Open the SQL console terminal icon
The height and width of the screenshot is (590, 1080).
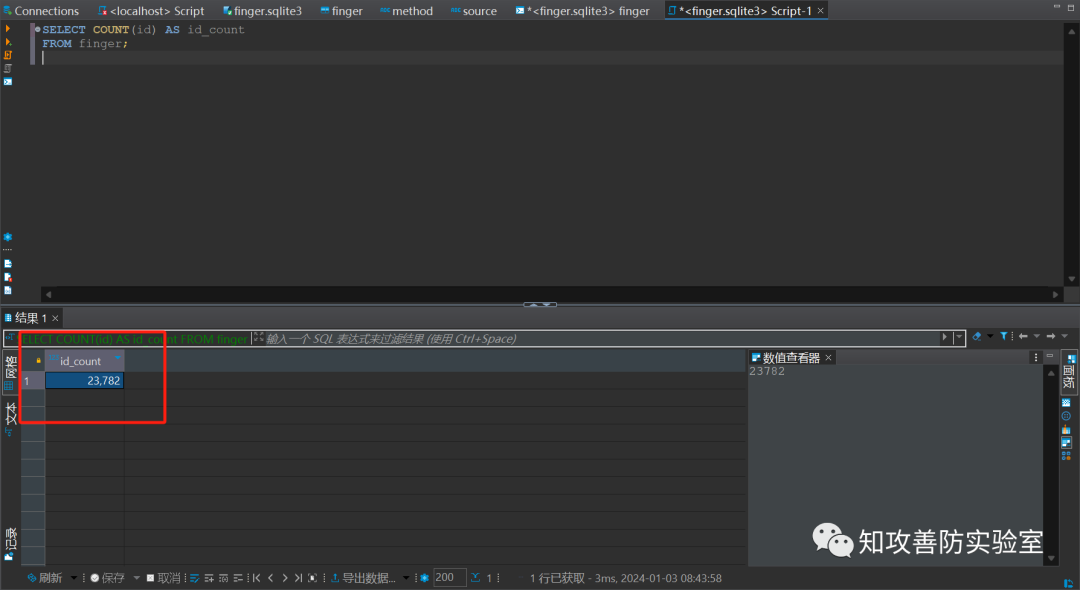(8, 81)
